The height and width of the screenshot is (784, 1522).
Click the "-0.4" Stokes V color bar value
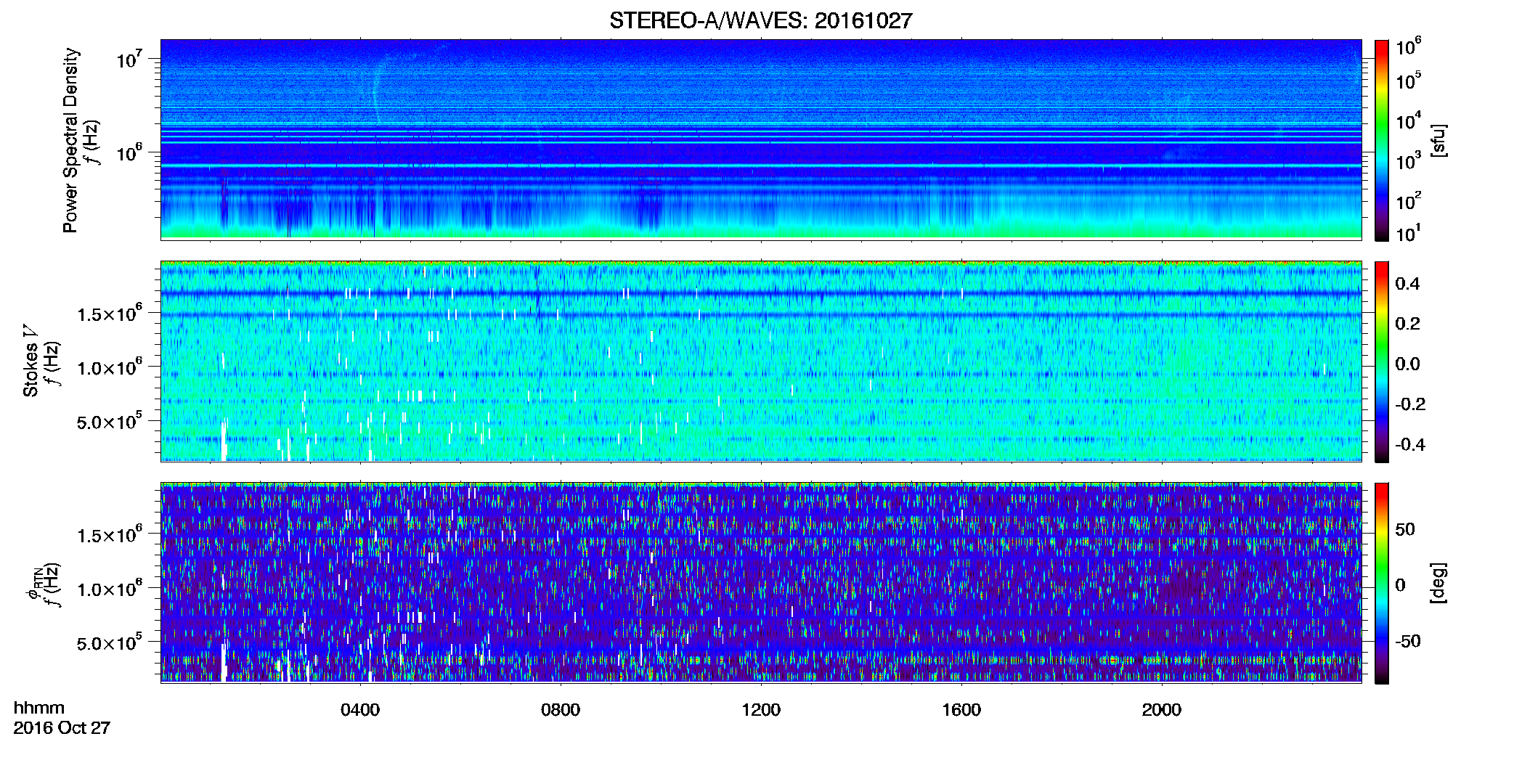[1410, 444]
